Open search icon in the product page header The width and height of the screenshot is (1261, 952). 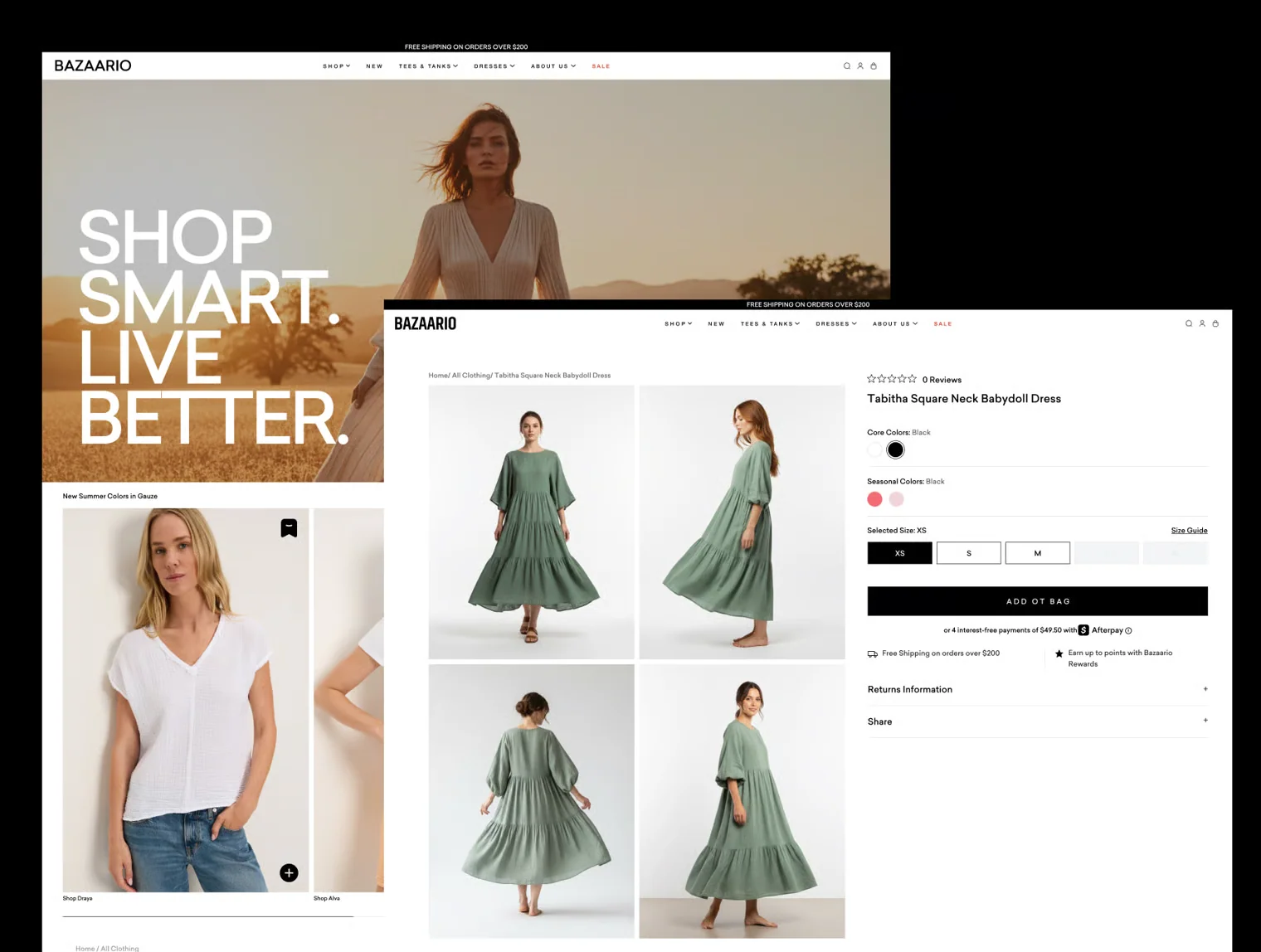click(x=1189, y=323)
